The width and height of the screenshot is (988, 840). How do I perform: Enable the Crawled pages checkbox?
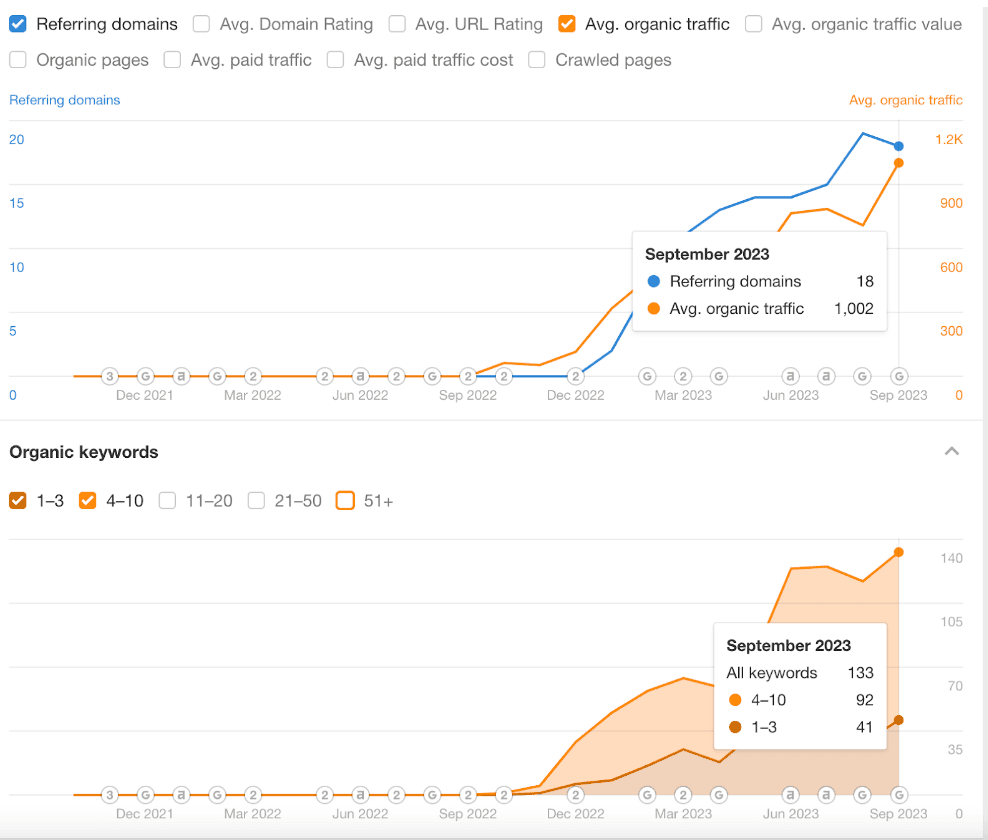[537, 60]
